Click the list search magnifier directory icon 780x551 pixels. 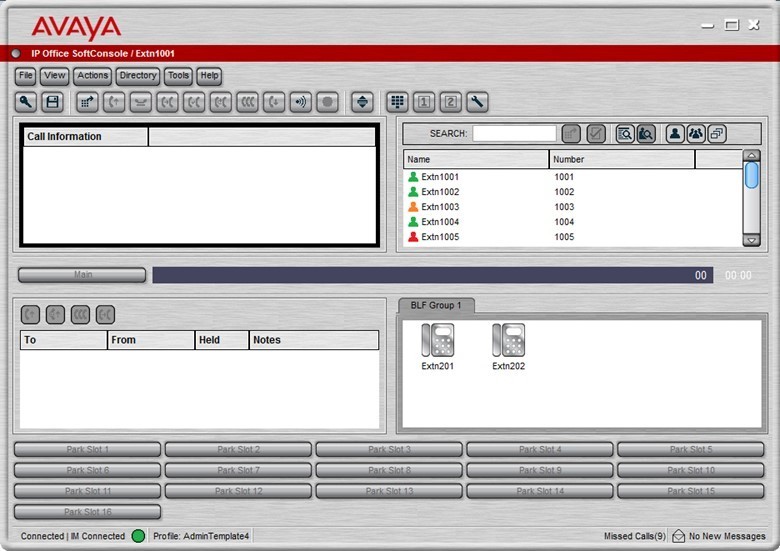click(x=625, y=134)
